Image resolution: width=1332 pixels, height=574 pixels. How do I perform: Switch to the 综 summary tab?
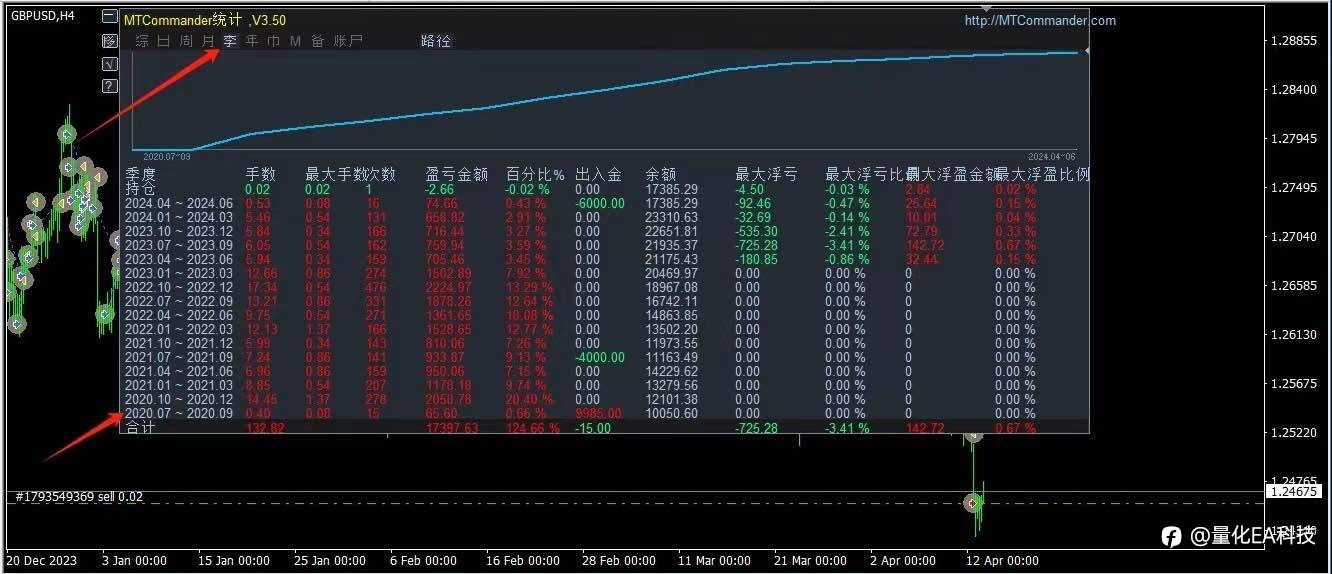[142, 41]
